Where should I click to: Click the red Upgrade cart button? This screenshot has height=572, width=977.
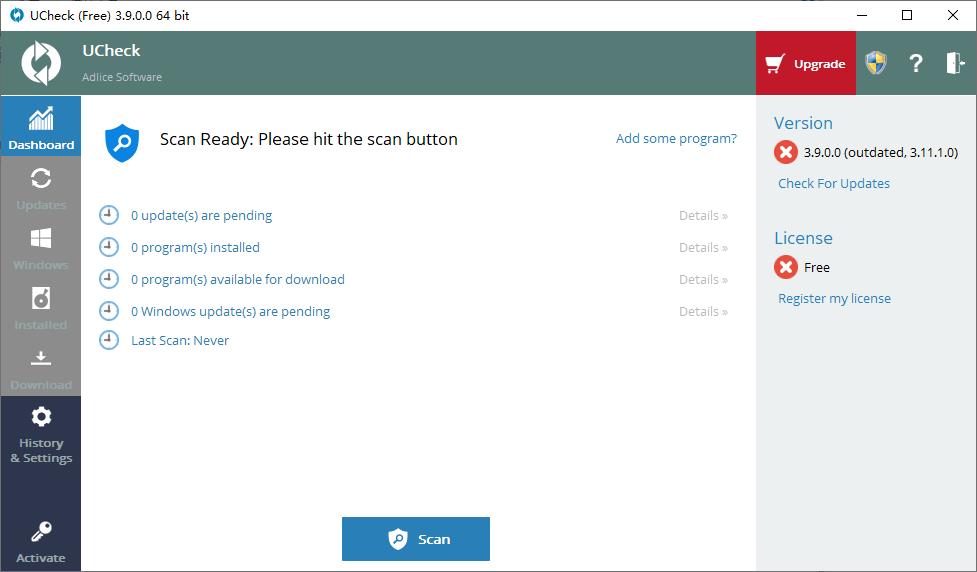806,64
